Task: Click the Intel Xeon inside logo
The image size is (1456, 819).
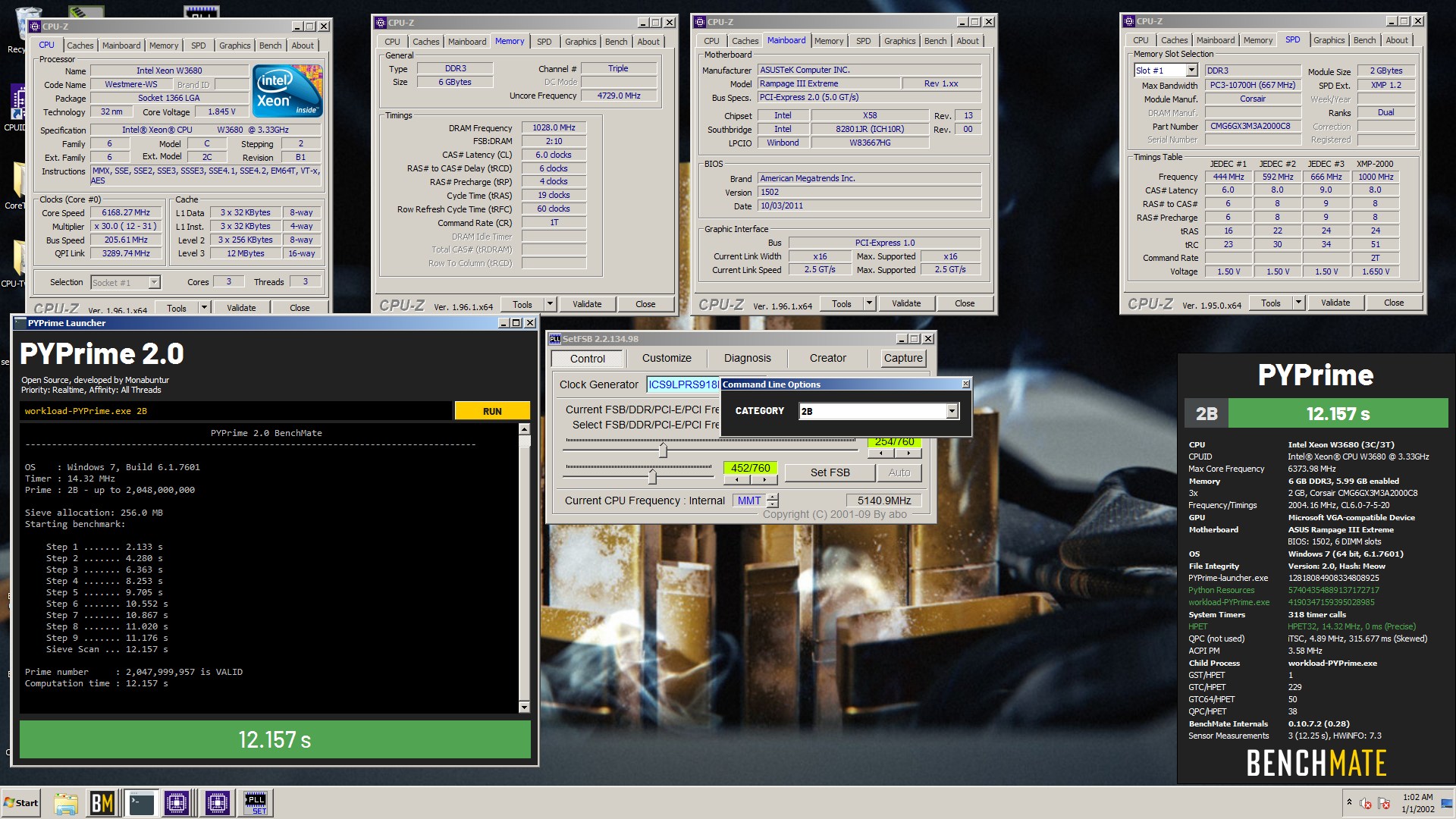Action: click(288, 91)
